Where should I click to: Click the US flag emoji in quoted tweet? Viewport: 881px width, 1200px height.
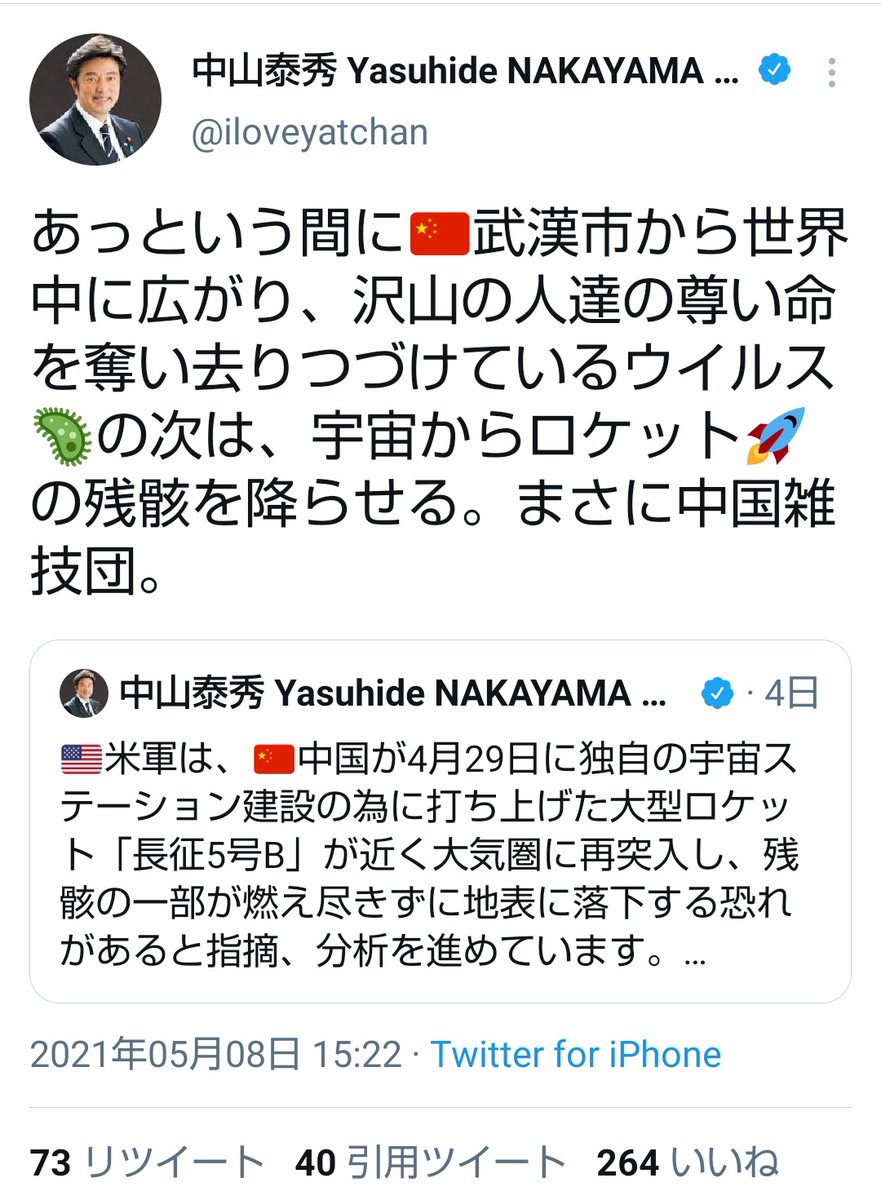coord(82,760)
